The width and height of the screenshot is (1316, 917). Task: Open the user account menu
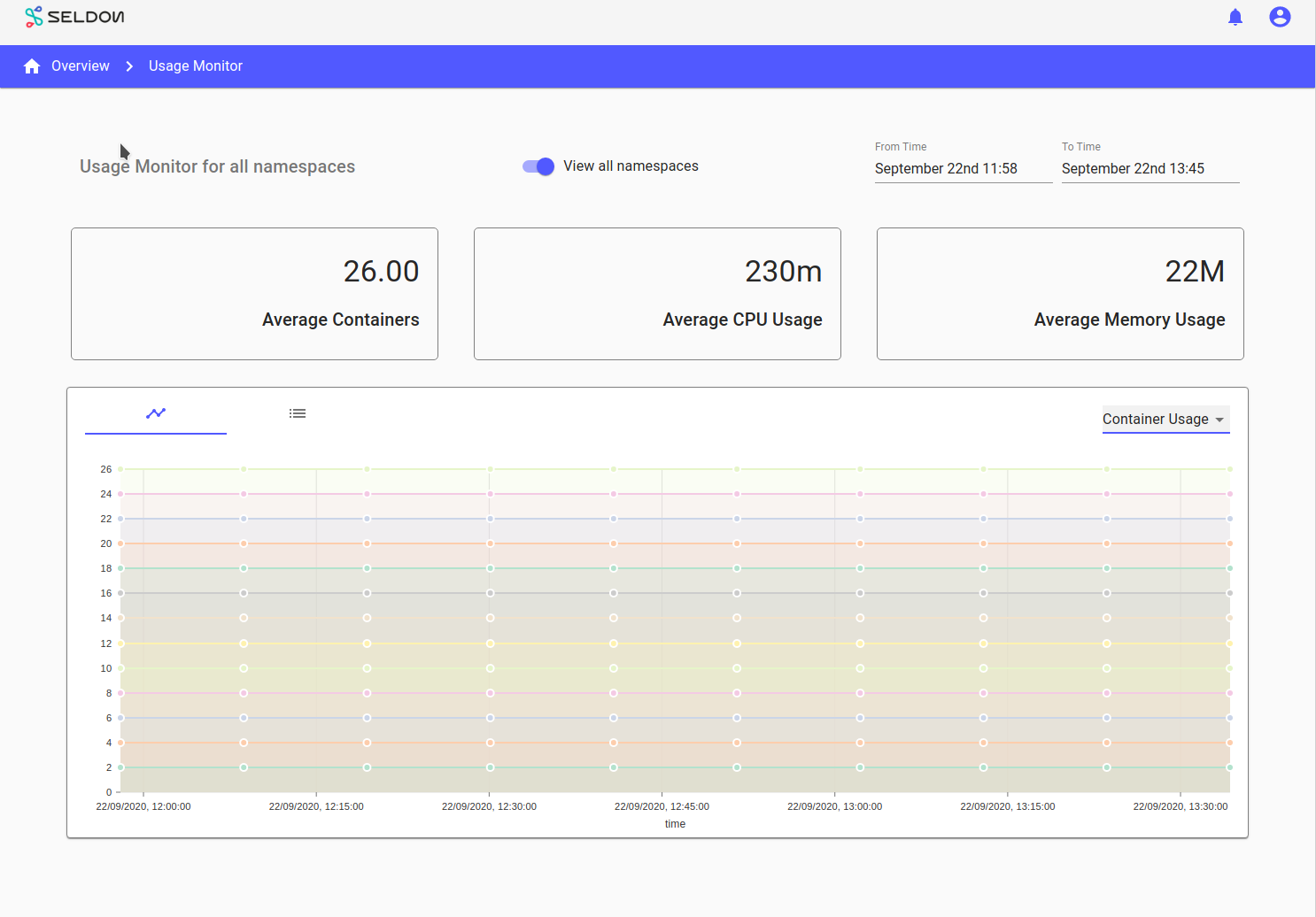click(1280, 17)
